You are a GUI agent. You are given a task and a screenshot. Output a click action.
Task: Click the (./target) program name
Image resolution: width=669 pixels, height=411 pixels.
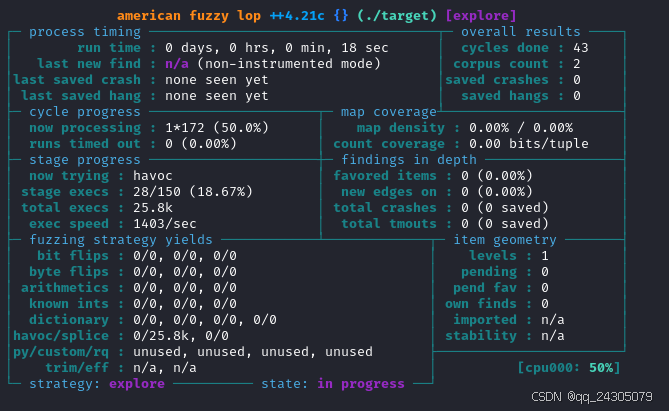[x=397, y=16]
